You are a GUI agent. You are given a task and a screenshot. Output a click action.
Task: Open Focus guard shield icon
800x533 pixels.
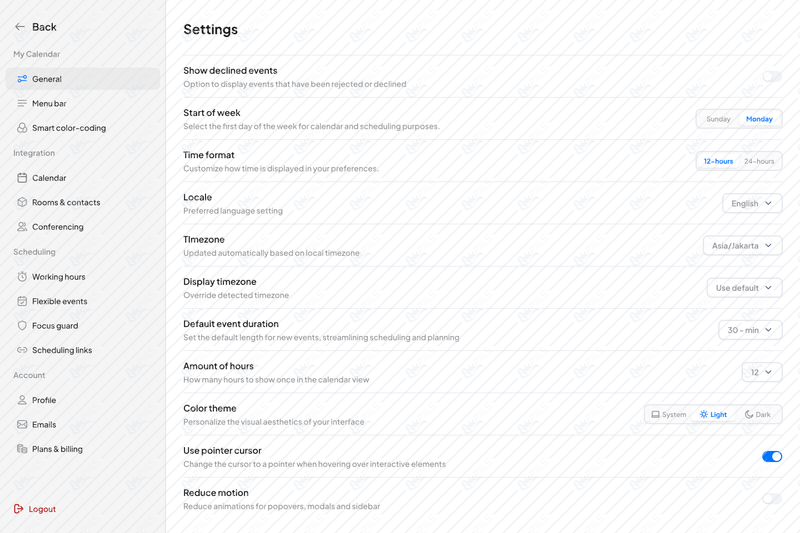tap(22, 326)
